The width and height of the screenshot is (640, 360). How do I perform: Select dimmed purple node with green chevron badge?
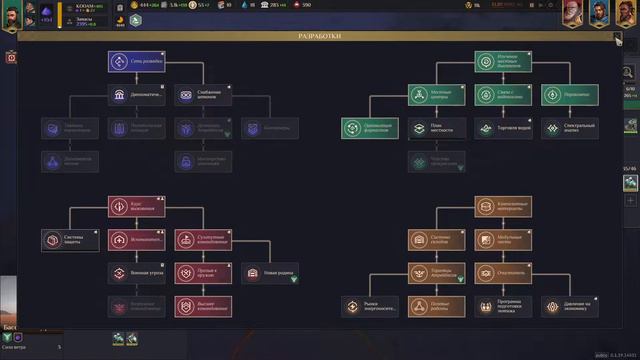coord(203,129)
